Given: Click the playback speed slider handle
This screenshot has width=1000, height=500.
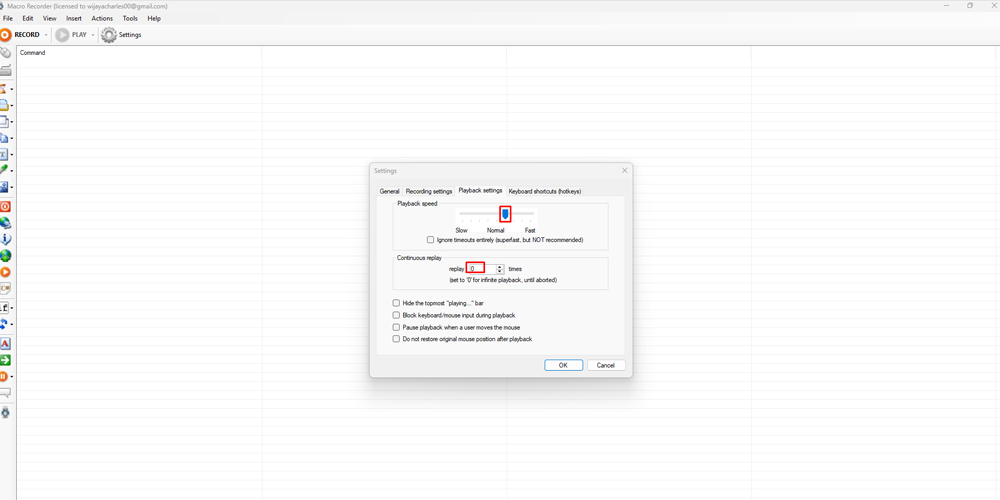Looking at the screenshot, I should click(x=506, y=214).
